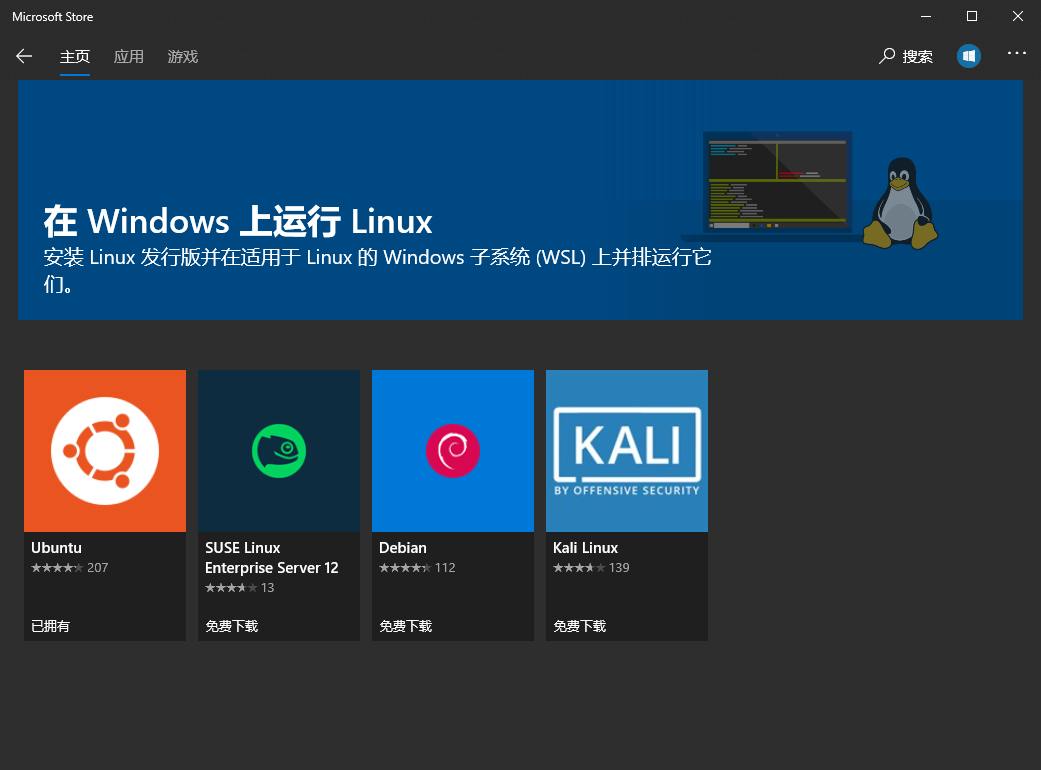Click the SUSE Linux rating showing 13
Viewport: 1041px width, 770px height.
pos(241,589)
